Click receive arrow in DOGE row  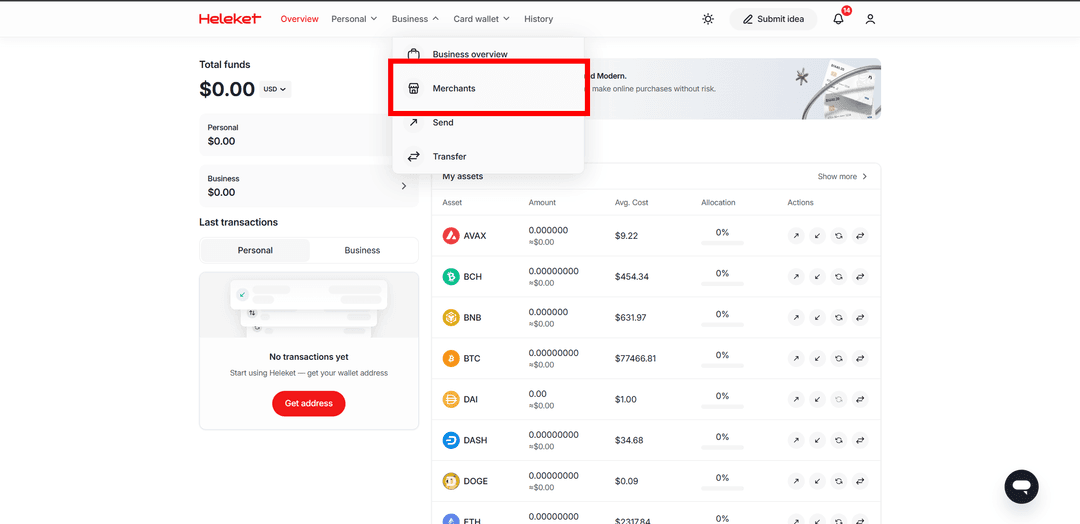tap(817, 481)
